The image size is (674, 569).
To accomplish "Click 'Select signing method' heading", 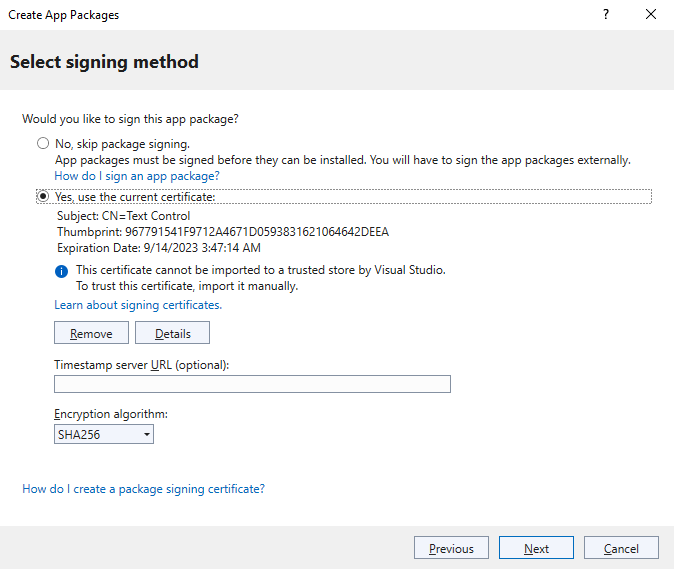I will tap(104, 62).
